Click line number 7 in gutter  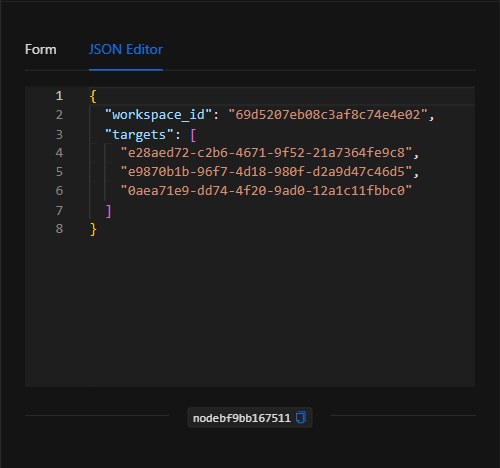click(59, 211)
